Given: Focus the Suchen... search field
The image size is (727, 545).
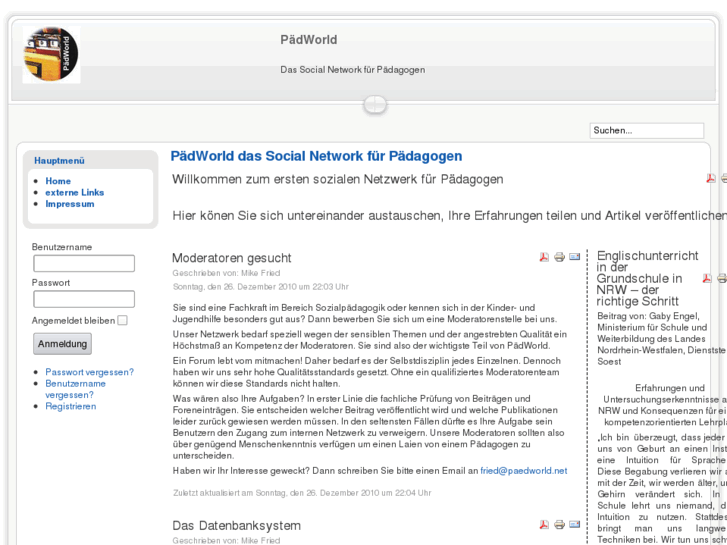Looking at the screenshot, I should (647, 130).
